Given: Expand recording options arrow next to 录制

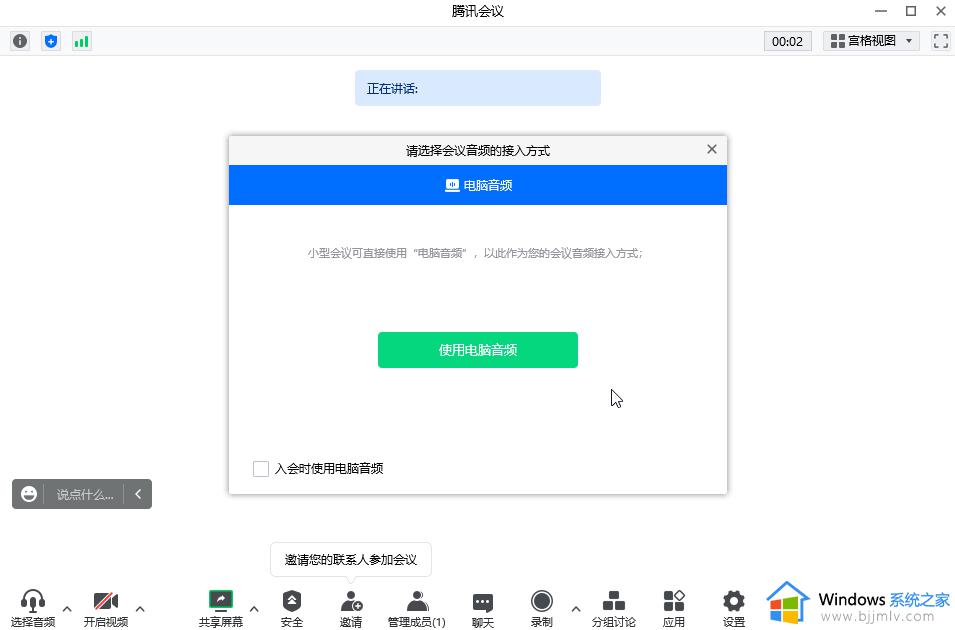Looking at the screenshot, I should [576, 609].
